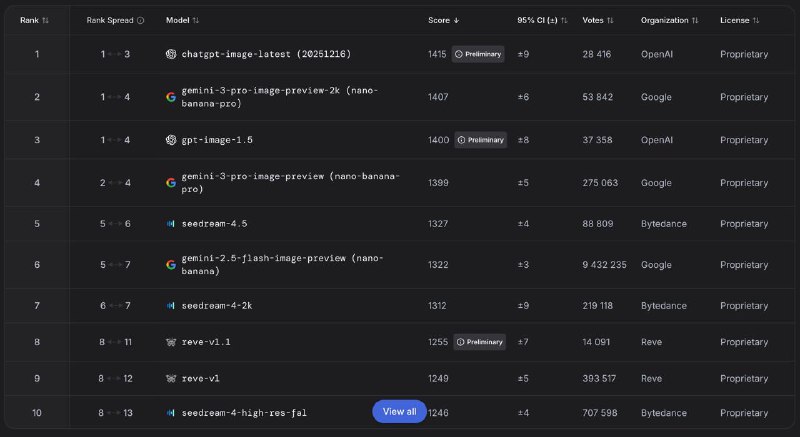Viewport: 800px width, 437px height.
Task: Open reve-v1.1 model entry
Action: point(206,342)
